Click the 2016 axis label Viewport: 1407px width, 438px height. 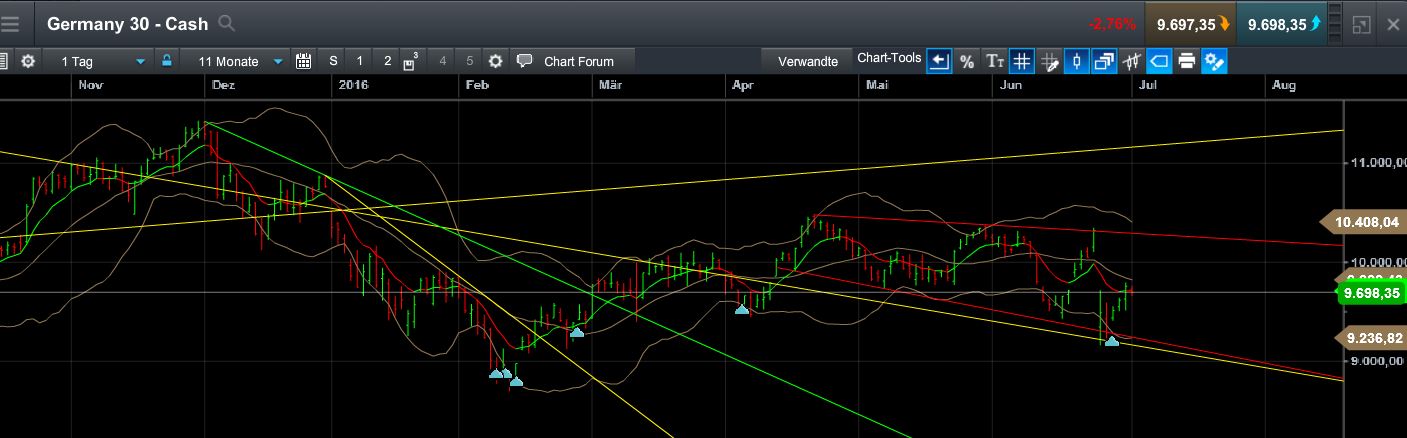[x=353, y=86]
